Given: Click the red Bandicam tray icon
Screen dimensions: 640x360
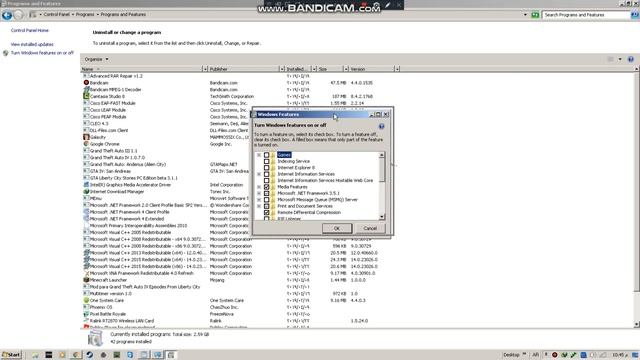Looking at the screenshot, I should [x=555, y=355].
